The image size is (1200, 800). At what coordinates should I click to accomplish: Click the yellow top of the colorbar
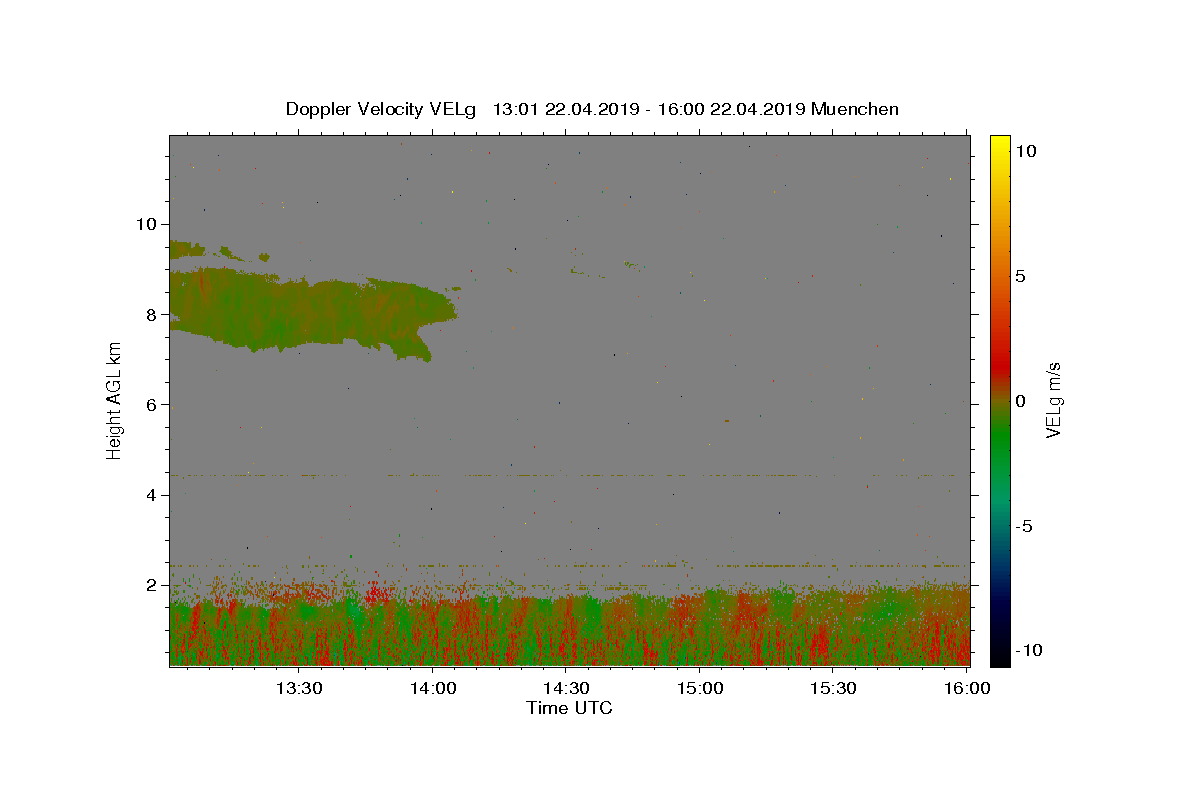pos(999,141)
